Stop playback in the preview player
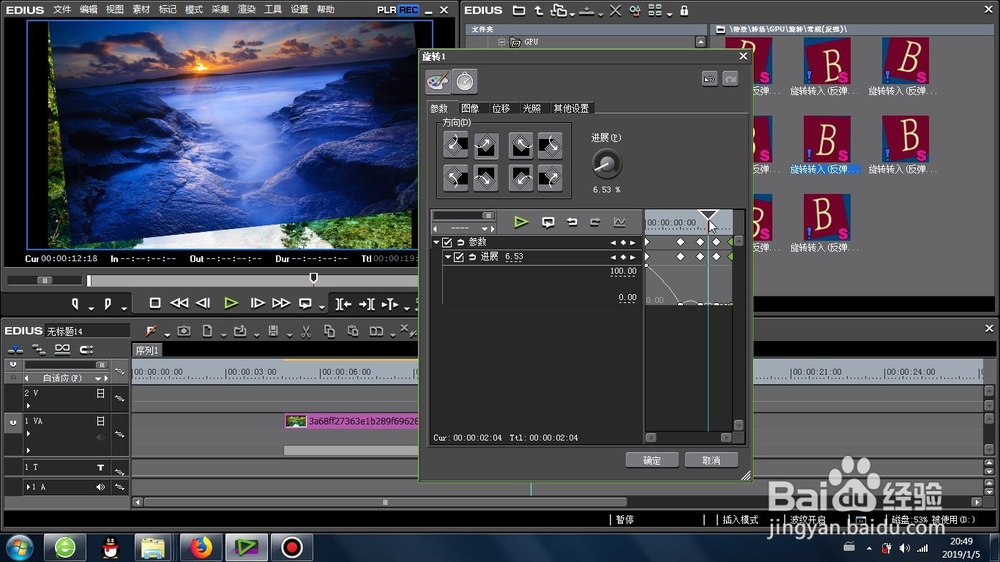The image size is (1000, 562). tap(155, 303)
